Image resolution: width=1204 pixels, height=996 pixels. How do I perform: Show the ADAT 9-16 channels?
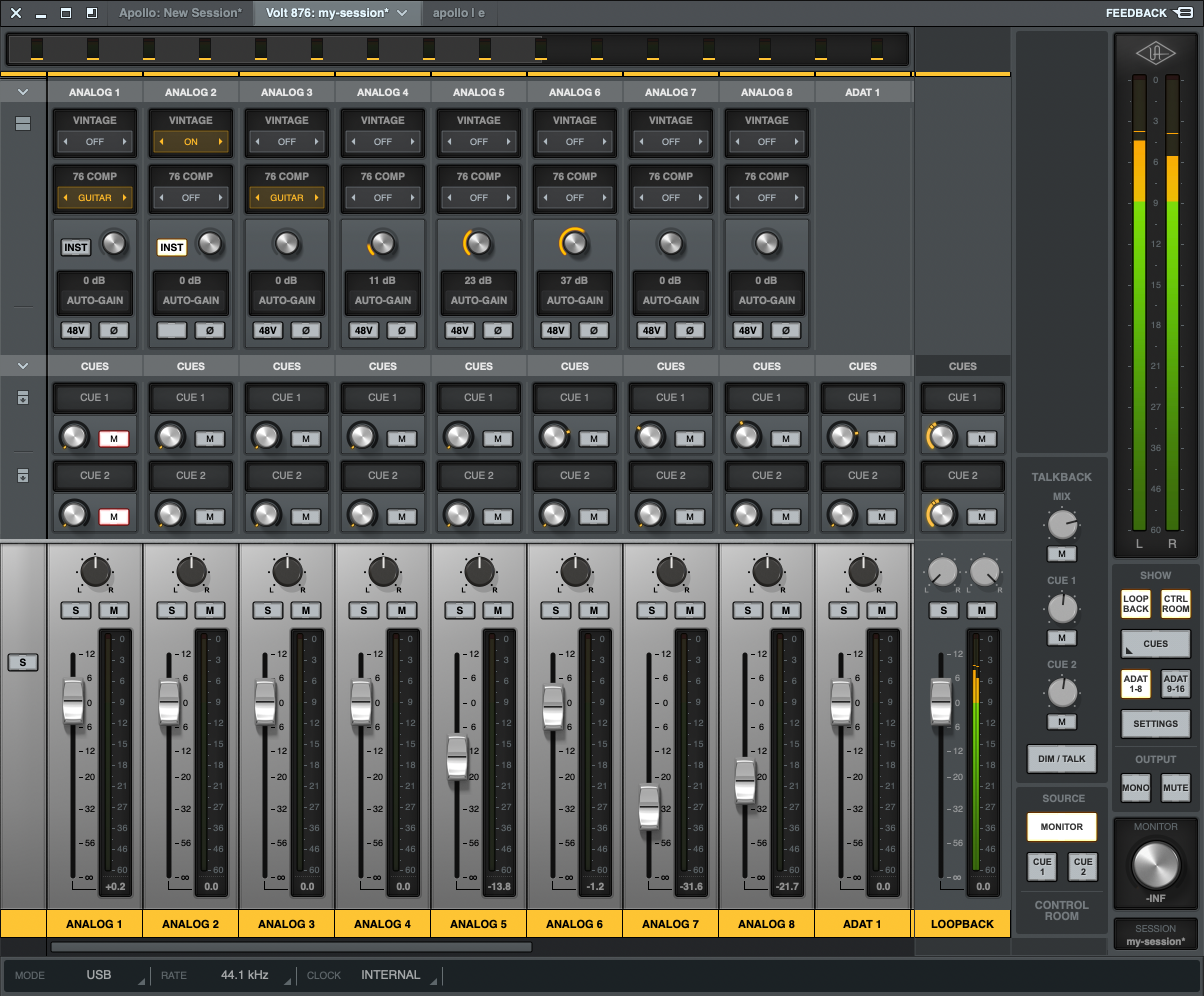pos(1175,683)
